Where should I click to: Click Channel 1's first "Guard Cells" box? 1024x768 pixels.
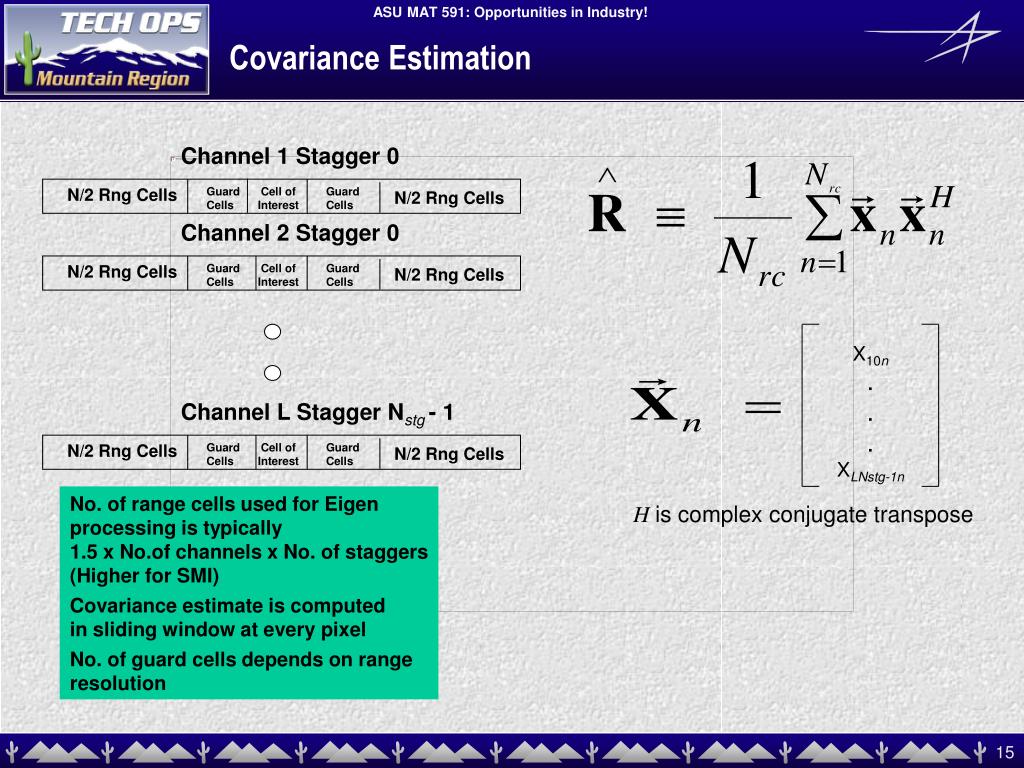pyautogui.click(x=218, y=197)
